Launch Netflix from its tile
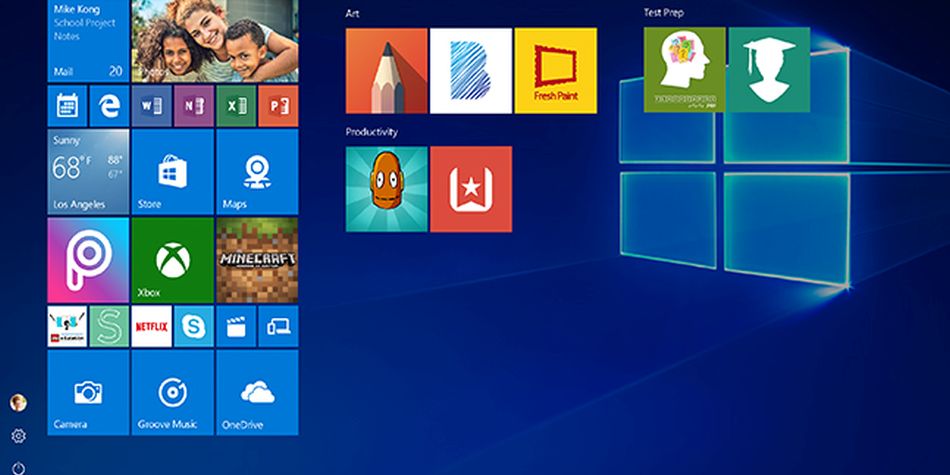This screenshot has width=950, height=475. 151,327
